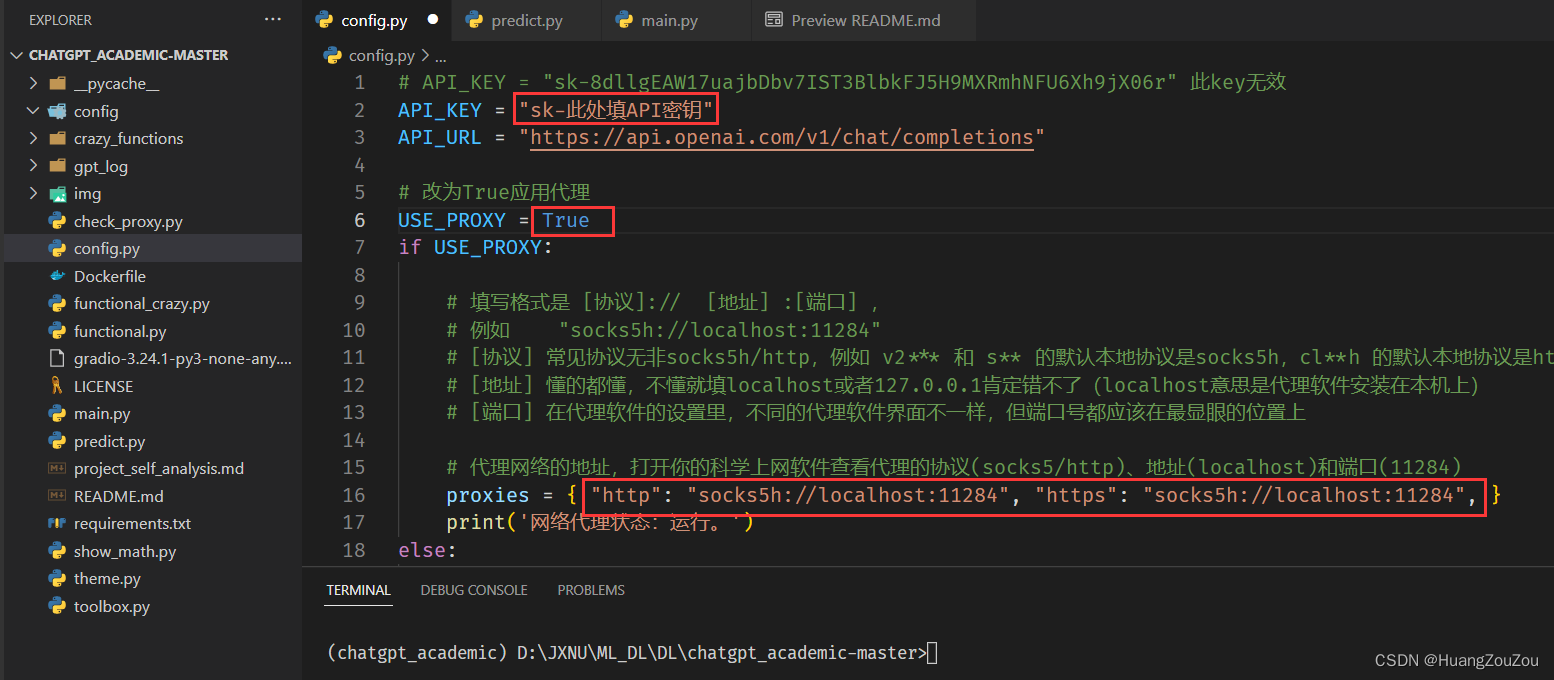1554x680 pixels.
Task: Click the markdown icon beside README.md
Action: click(57, 496)
